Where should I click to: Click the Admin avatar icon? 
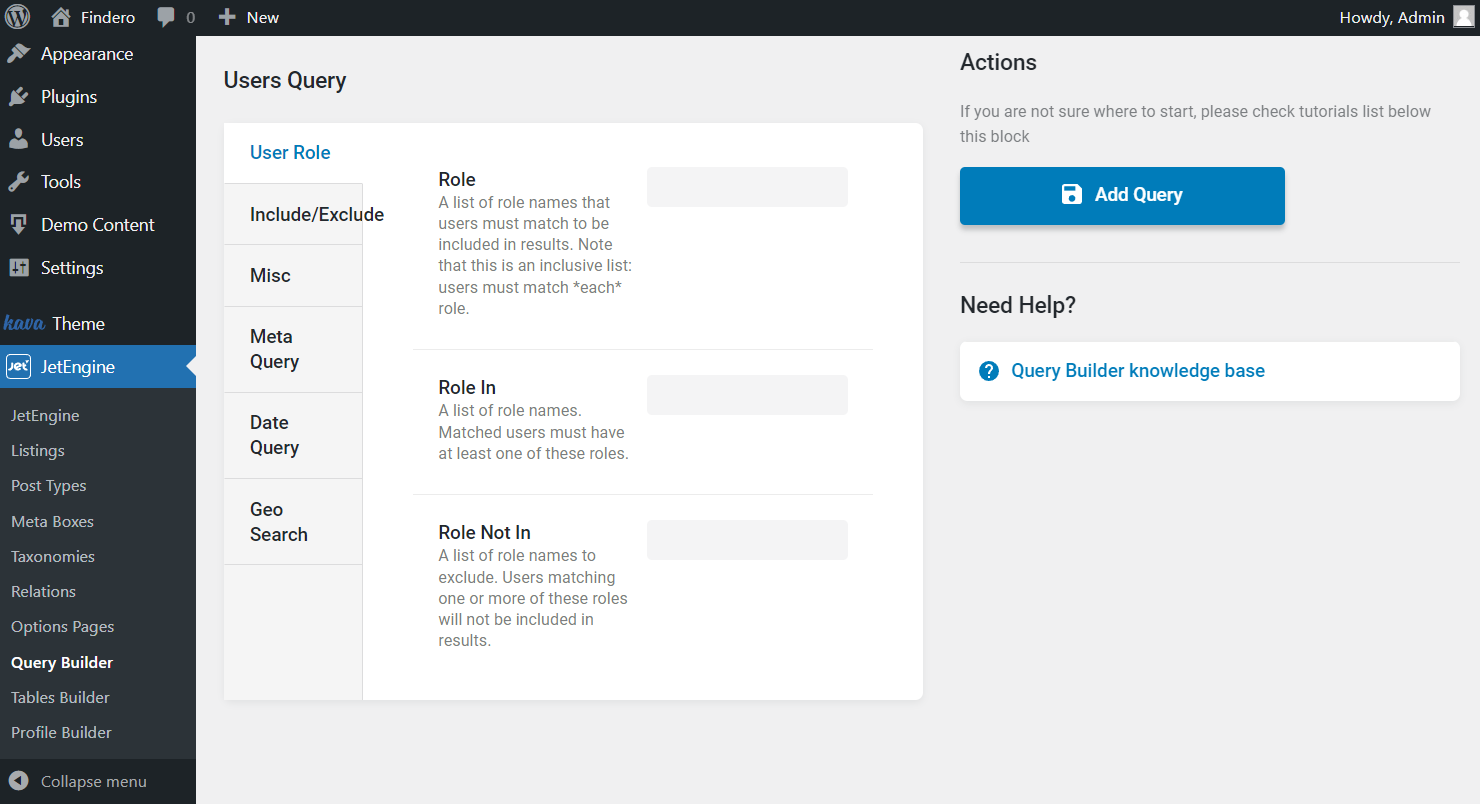coord(1464,17)
